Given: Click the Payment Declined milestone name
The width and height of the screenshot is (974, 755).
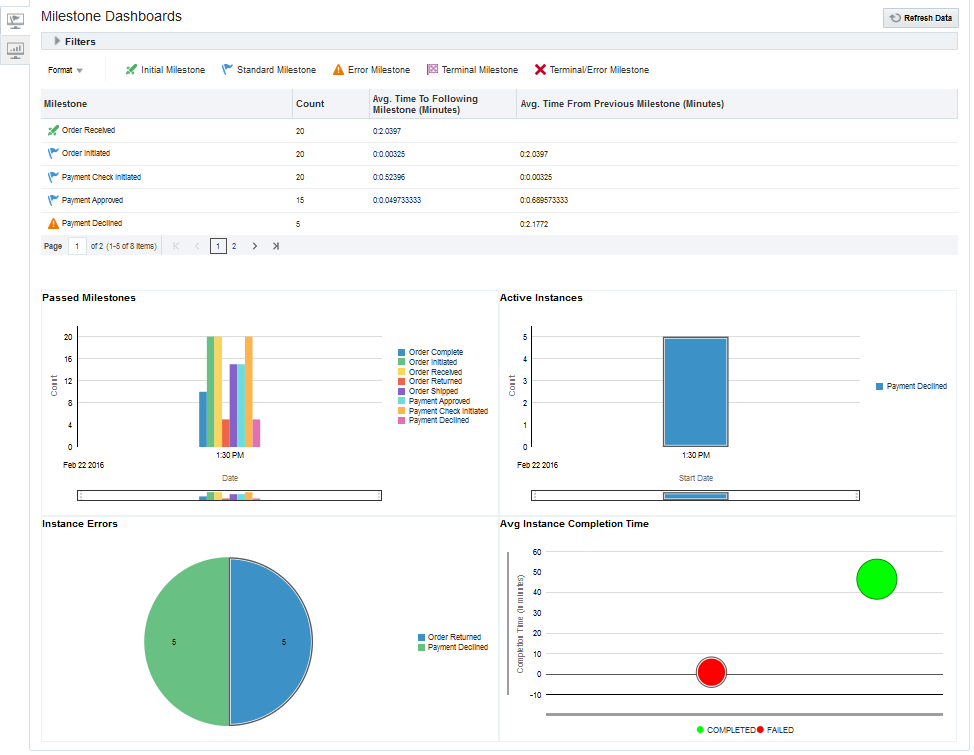Looking at the screenshot, I should tap(92, 223).
